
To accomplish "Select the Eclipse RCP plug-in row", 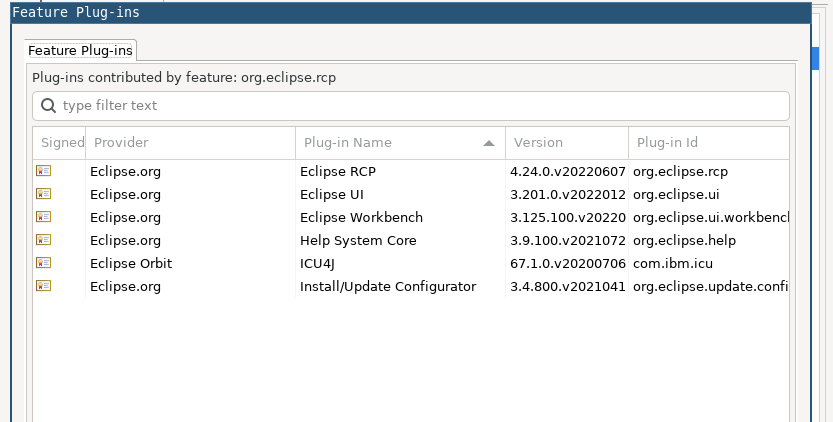I will pos(338,171).
